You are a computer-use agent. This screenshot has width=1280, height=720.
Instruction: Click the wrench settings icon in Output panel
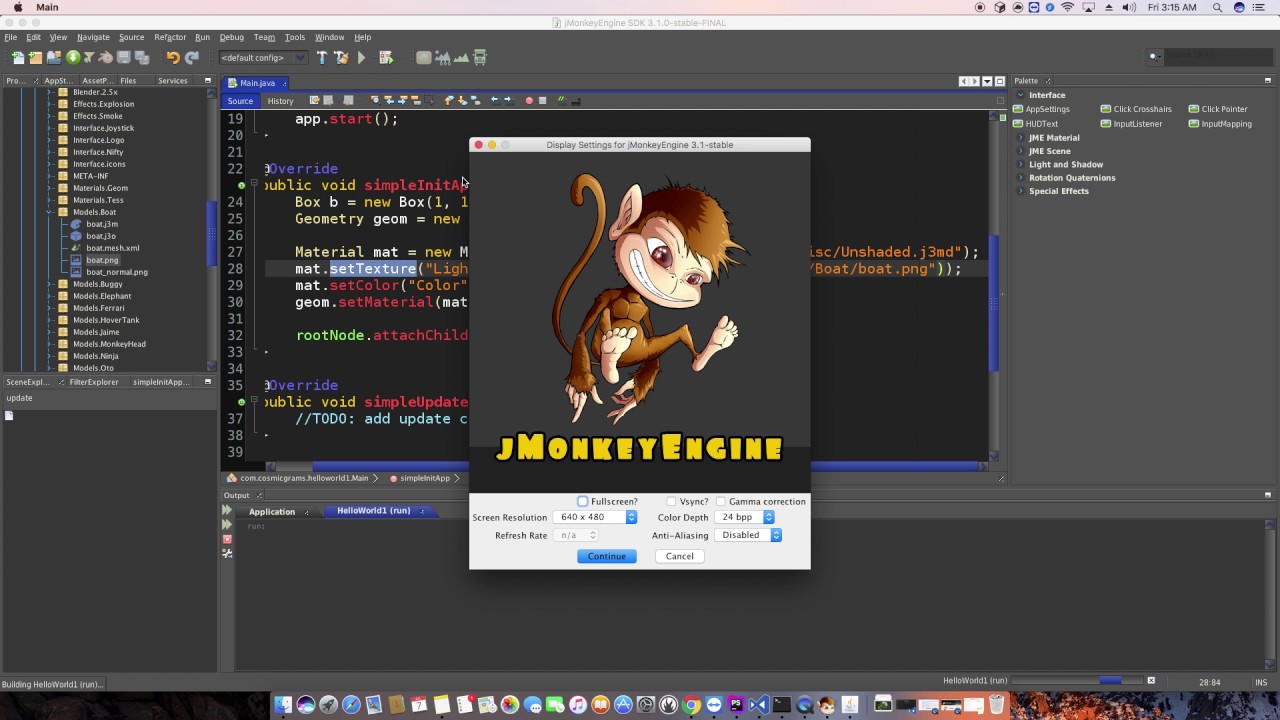227,553
